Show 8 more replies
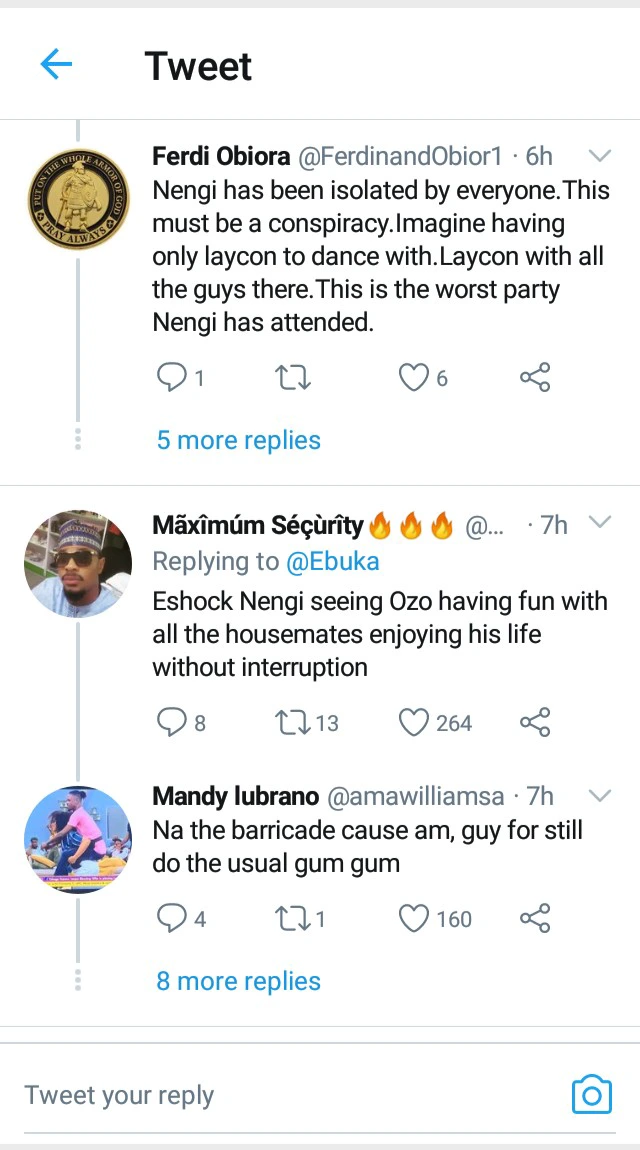This screenshot has height=1150, width=640. 238,981
